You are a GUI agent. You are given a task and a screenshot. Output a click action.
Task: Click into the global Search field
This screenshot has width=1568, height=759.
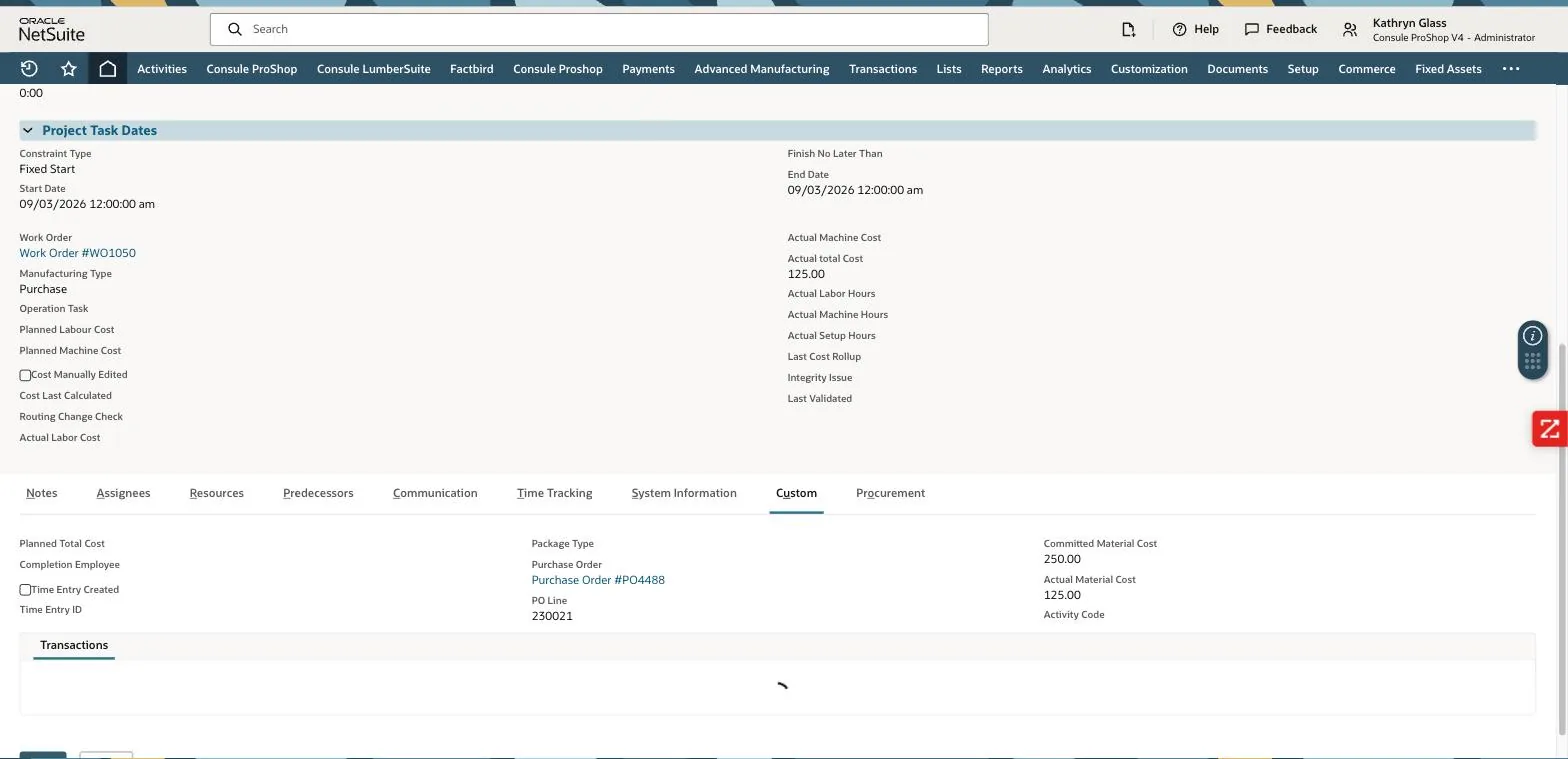click(x=599, y=29)
